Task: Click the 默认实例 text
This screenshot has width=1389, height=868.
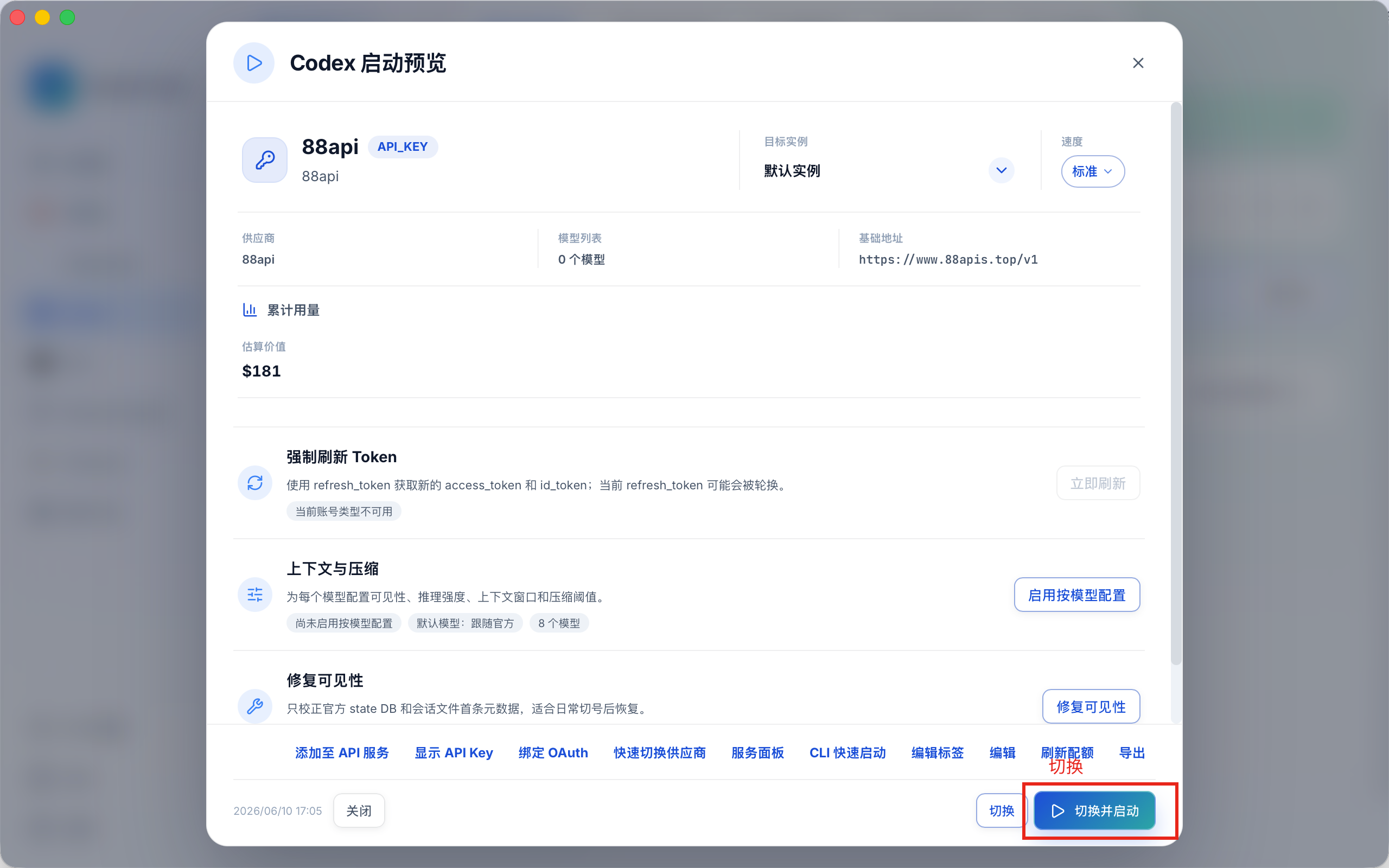Action: [x=792, y=170]
